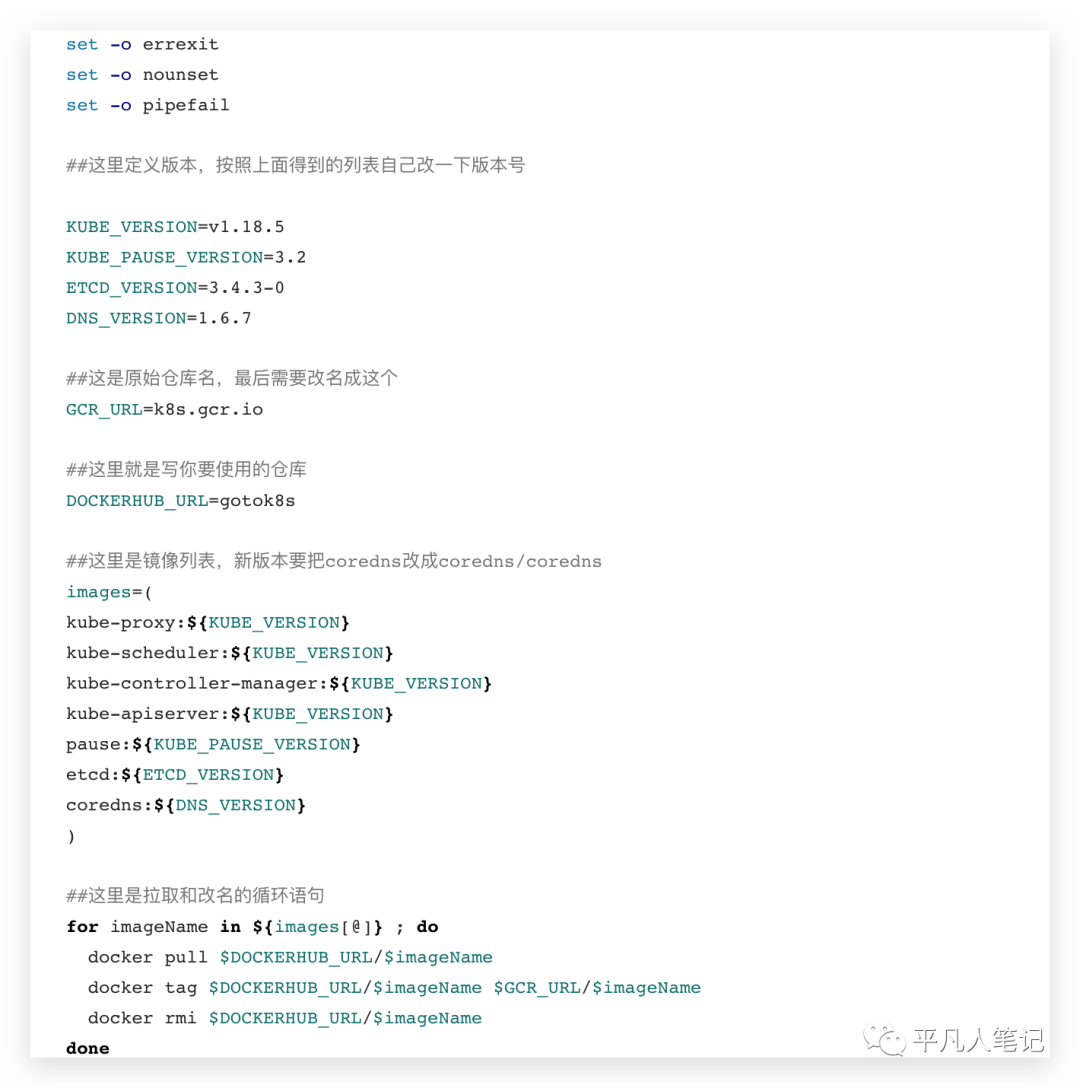Click the ETCD_VERSION=3.4.3-0 line
Image resolution: width=1080 pixels, height=1088 pixels.
[x=175, y=288]
